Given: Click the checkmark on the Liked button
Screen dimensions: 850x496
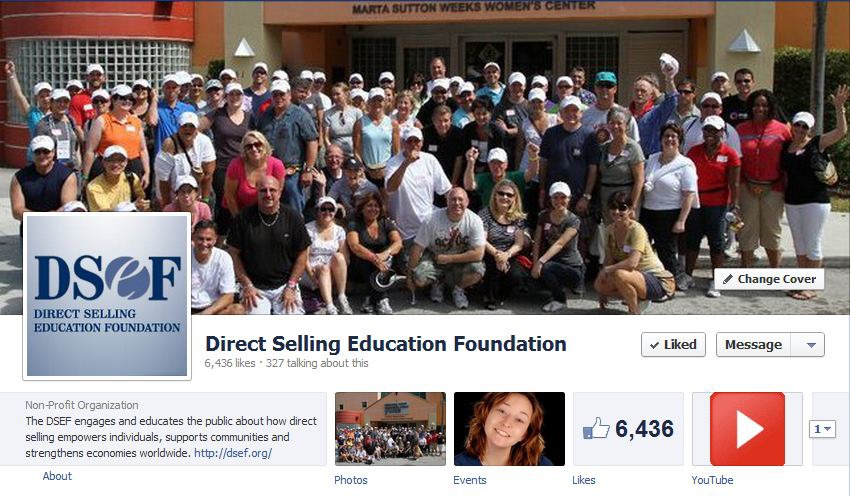Looking at the screenshot, I should (654, 345).
